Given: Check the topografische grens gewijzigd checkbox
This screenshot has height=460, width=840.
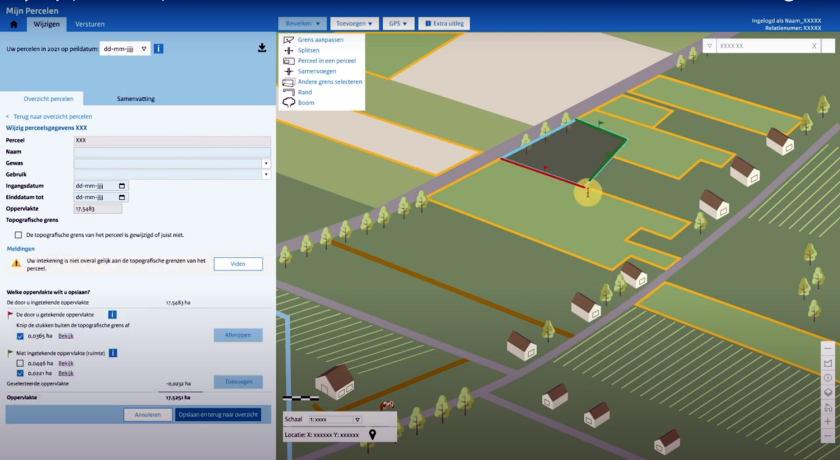Looking at the screenshot, I should [x=18, y=234].
